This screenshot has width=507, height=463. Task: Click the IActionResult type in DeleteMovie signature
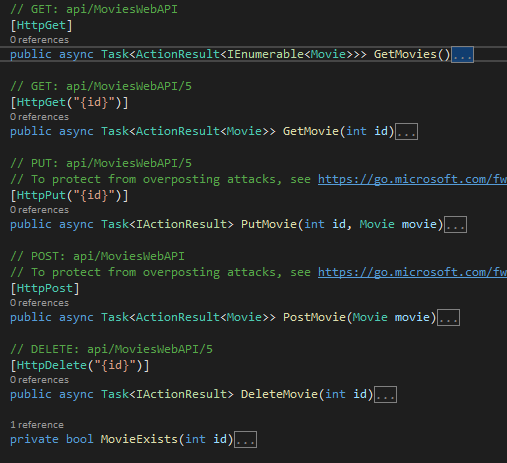[181, 394]
